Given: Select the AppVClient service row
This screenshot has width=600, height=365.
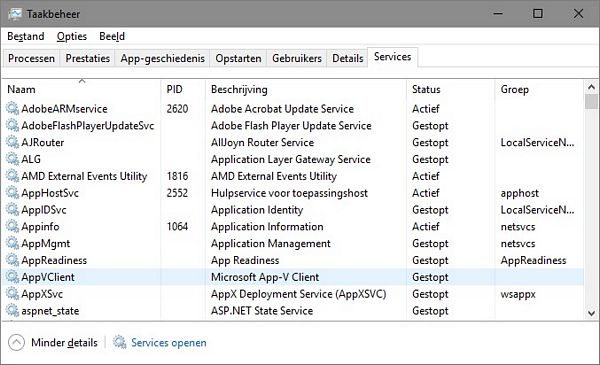Looking at the screenshot, I should coord(293,277).
